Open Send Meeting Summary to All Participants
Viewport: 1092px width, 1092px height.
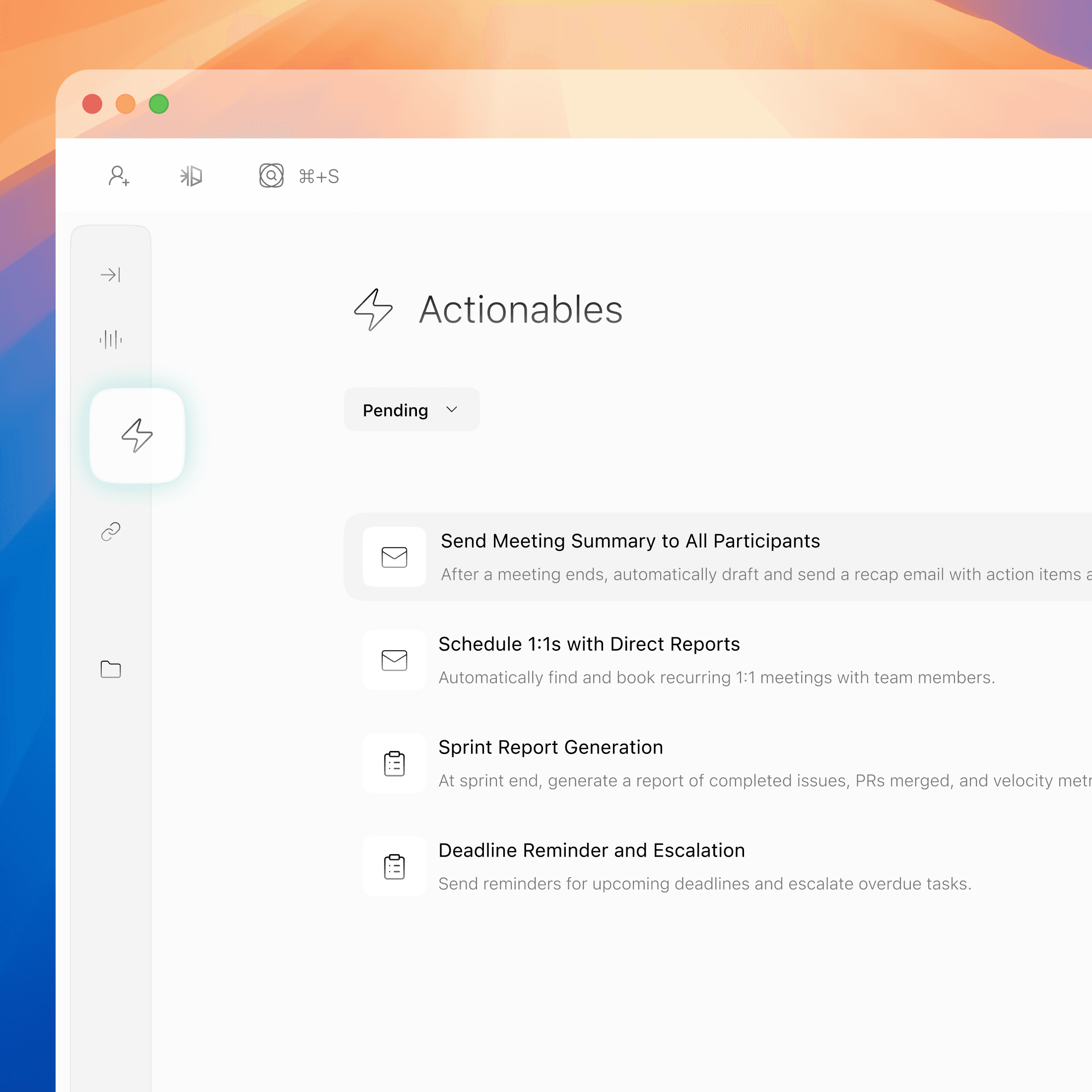630,541
